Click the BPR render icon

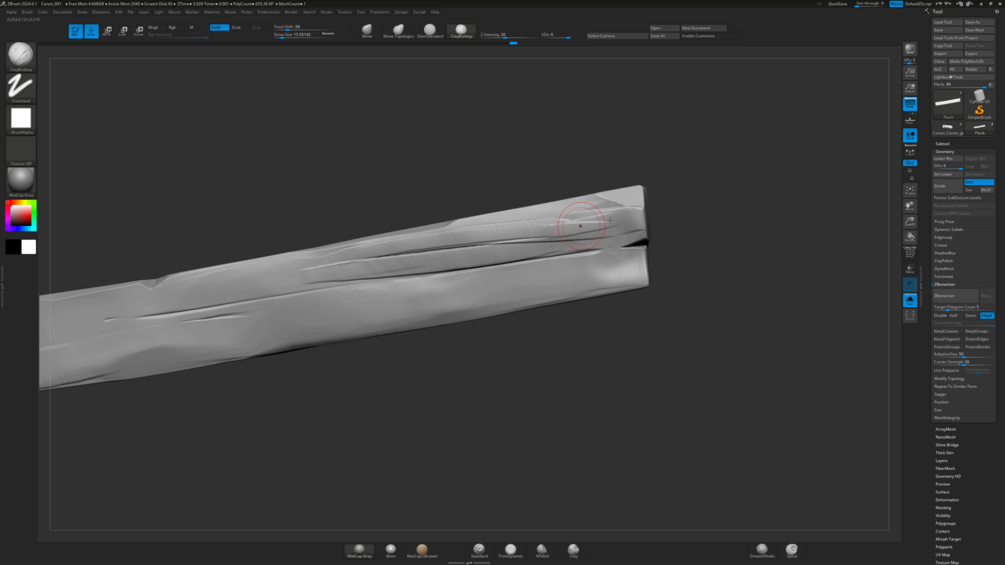[x=910, y=50]
